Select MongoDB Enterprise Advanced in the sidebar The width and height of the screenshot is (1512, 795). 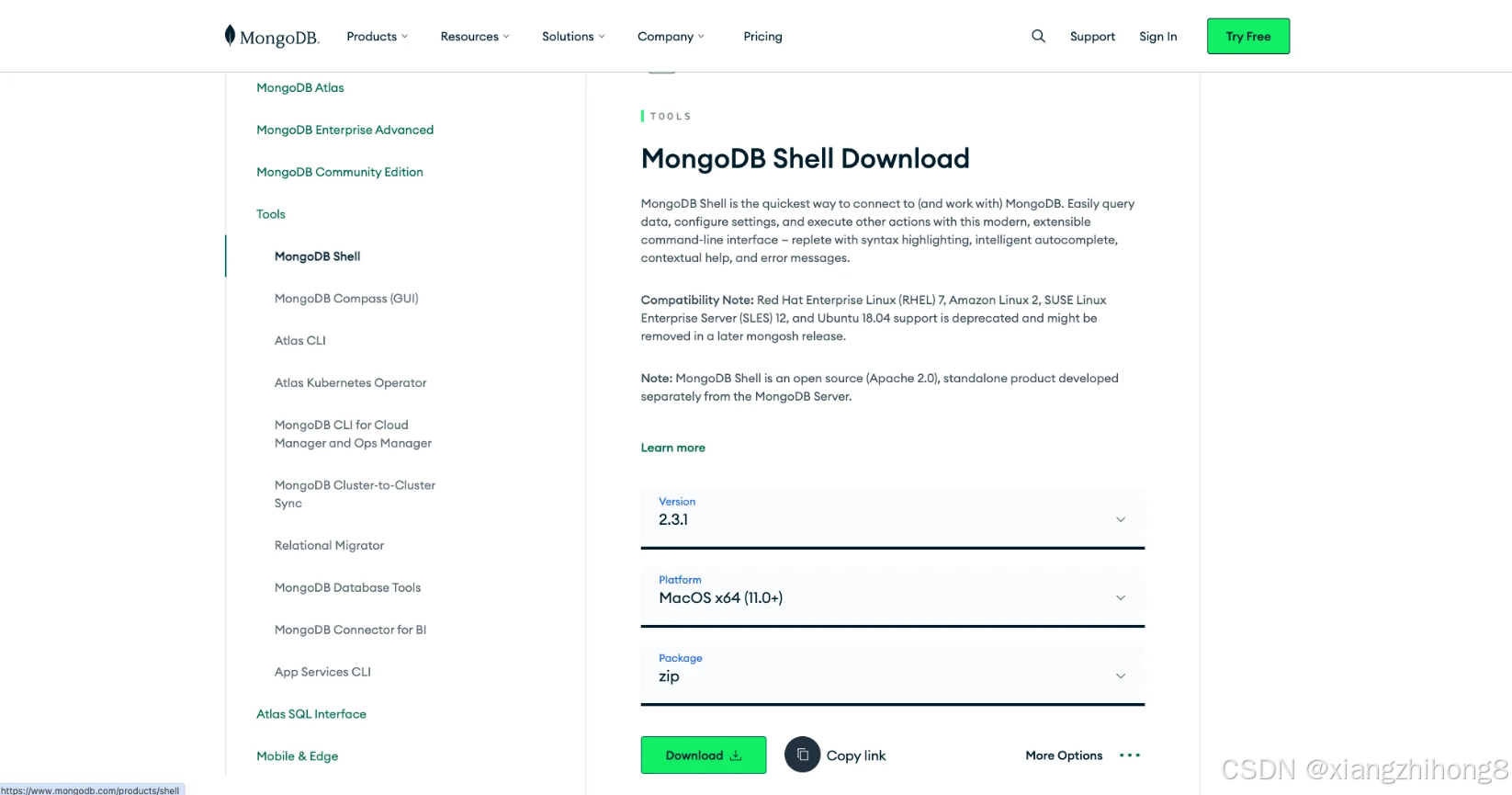pyautogui.click(x=344, y=131)
